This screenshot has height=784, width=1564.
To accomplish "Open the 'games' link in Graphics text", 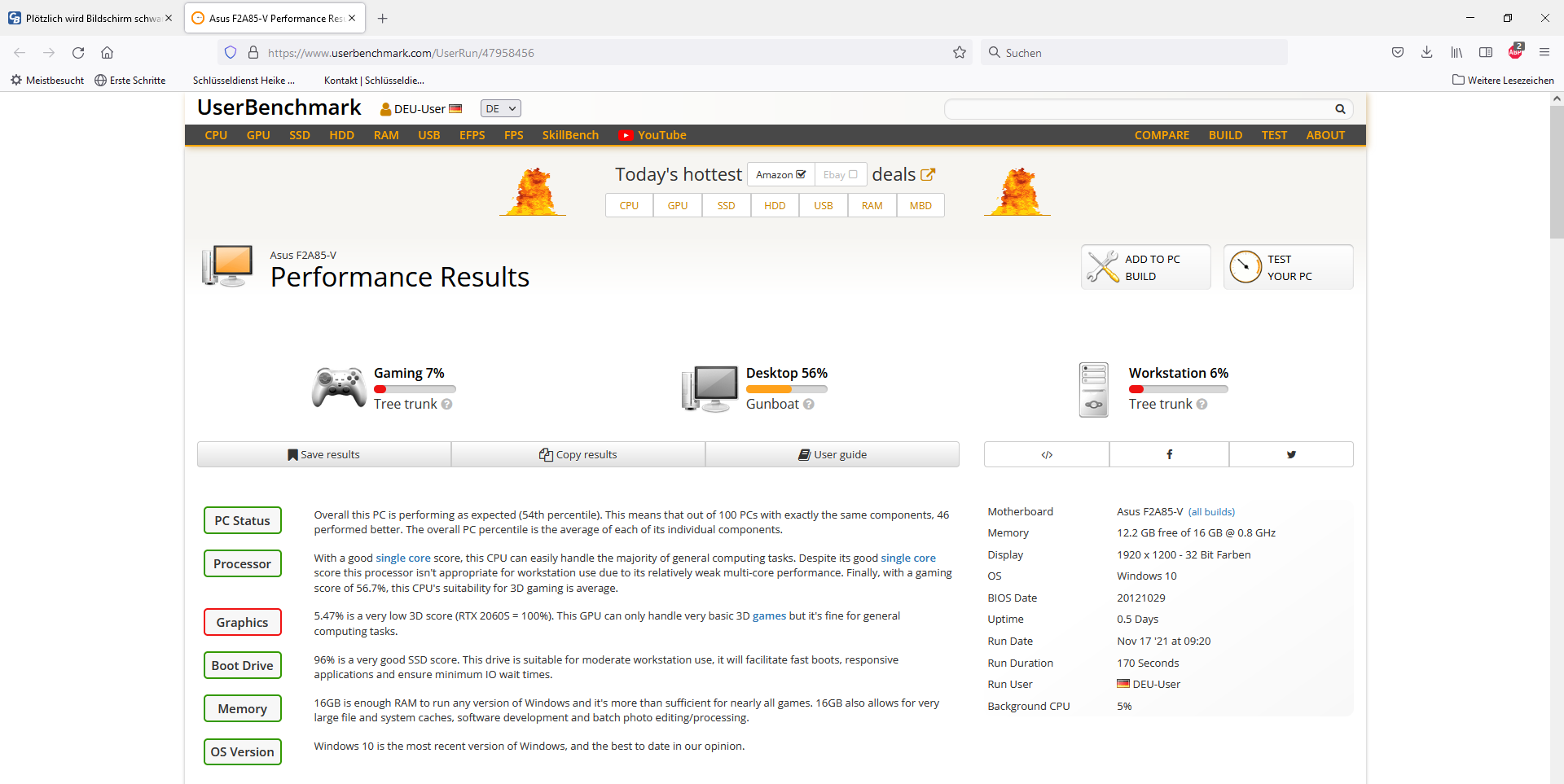I will point(769,616).
